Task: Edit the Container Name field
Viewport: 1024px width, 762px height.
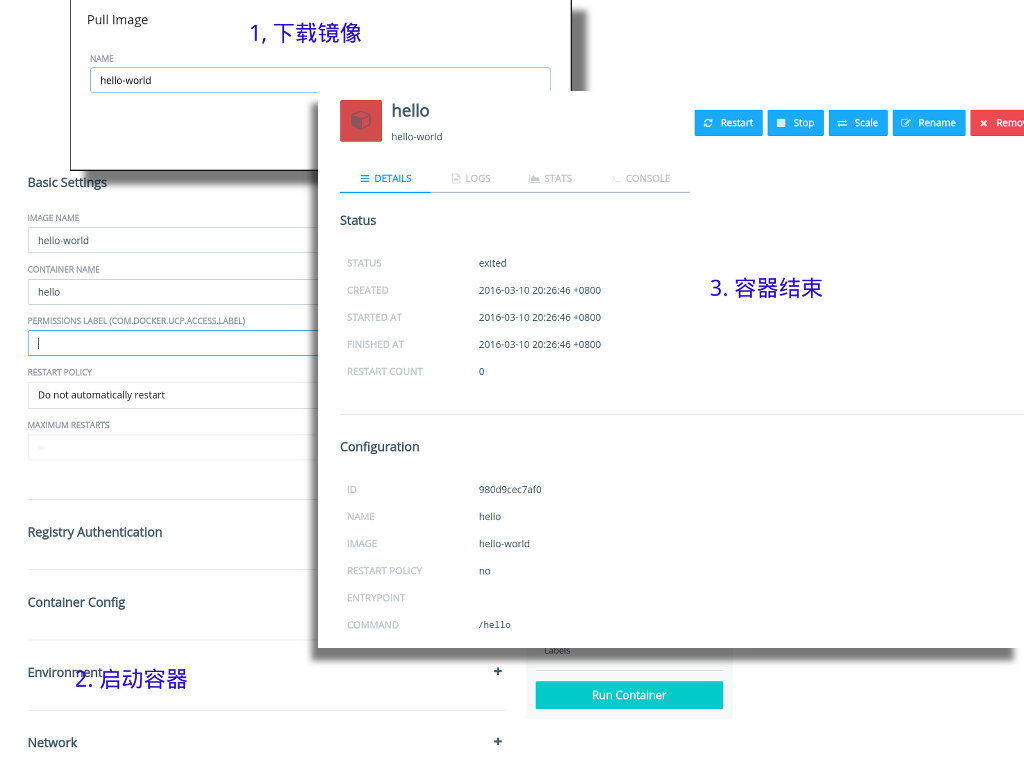Action: 172,292
